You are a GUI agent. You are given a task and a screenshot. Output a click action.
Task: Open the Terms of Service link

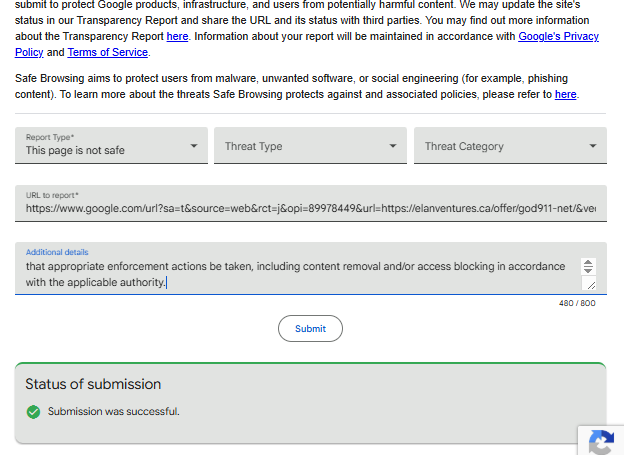[107, 52]
